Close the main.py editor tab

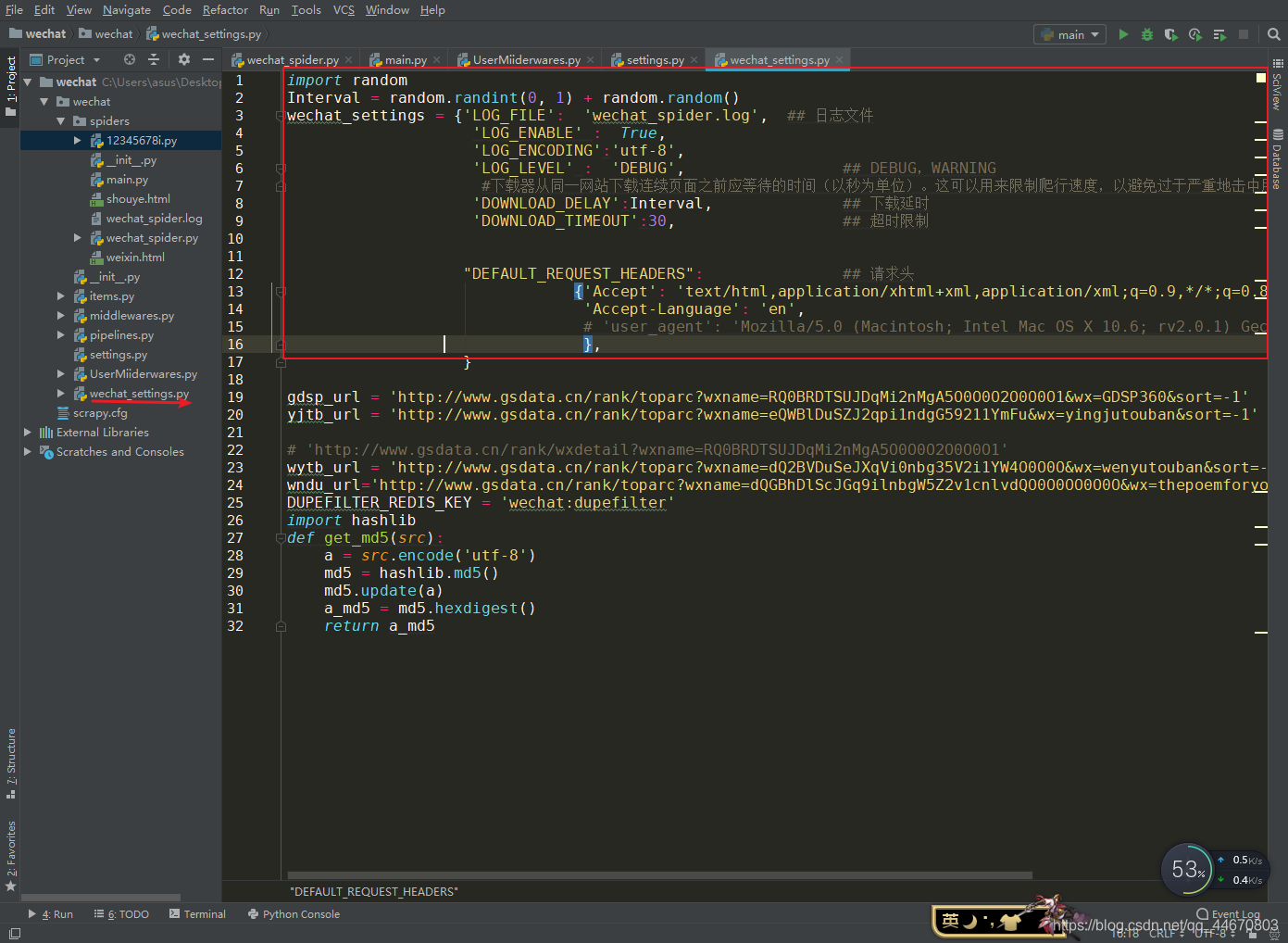437,60
